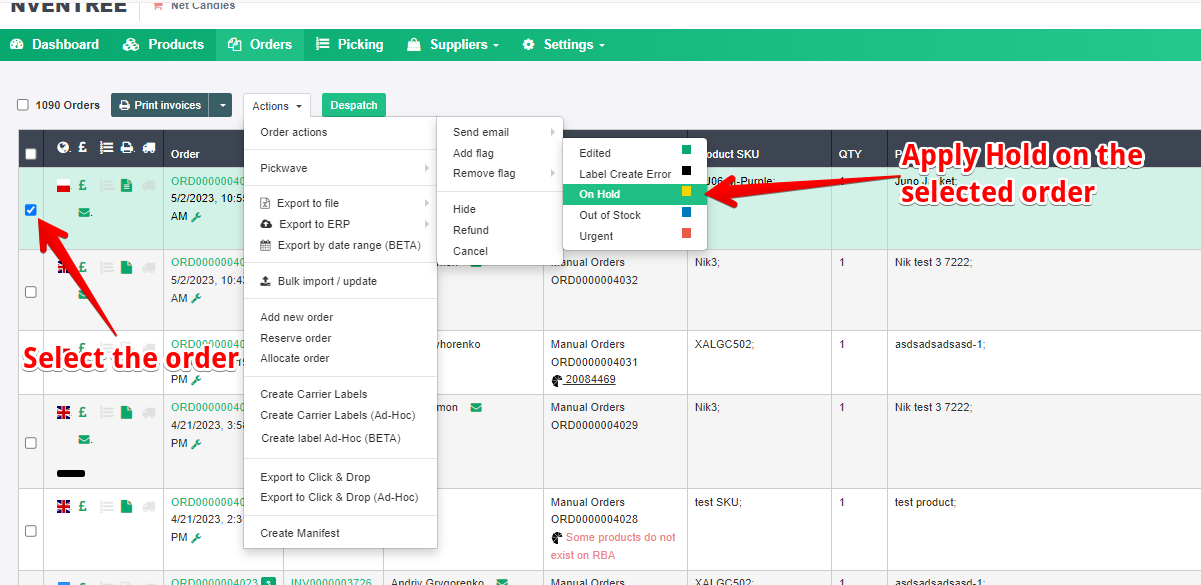Click the black flag bar in ORD0000004029 row
The height and width of the screenshot is (585, 1201).
coord(71,473)
